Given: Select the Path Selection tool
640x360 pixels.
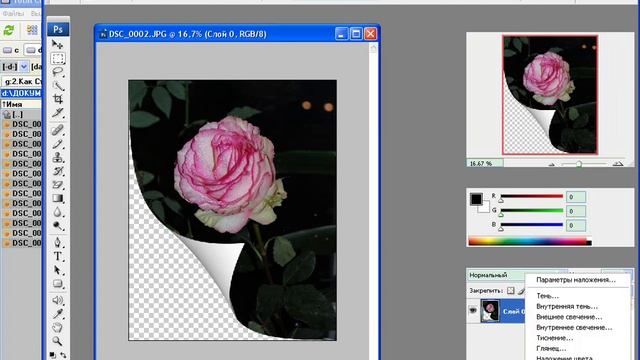Looking at the screenshot, I should (58, 270).
